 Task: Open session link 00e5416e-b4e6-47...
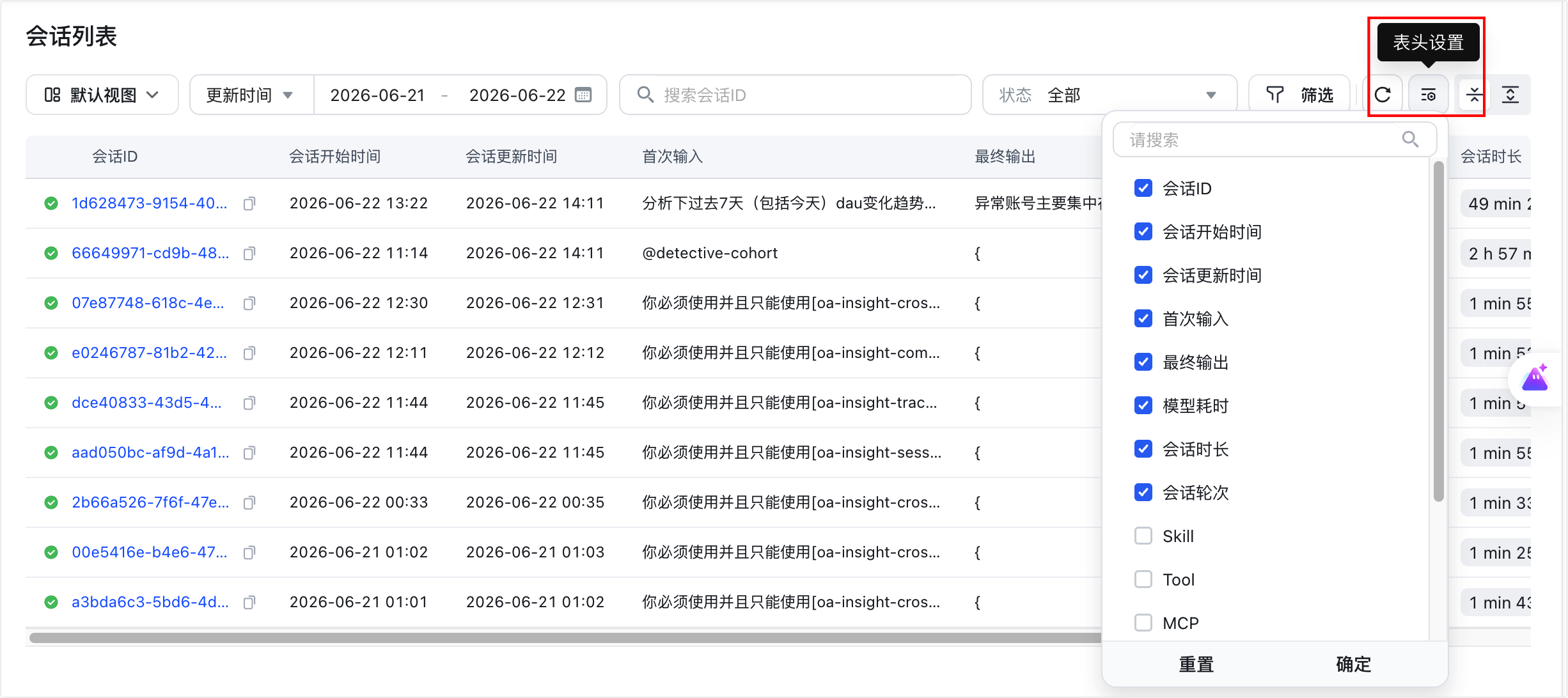coord(150,552)
